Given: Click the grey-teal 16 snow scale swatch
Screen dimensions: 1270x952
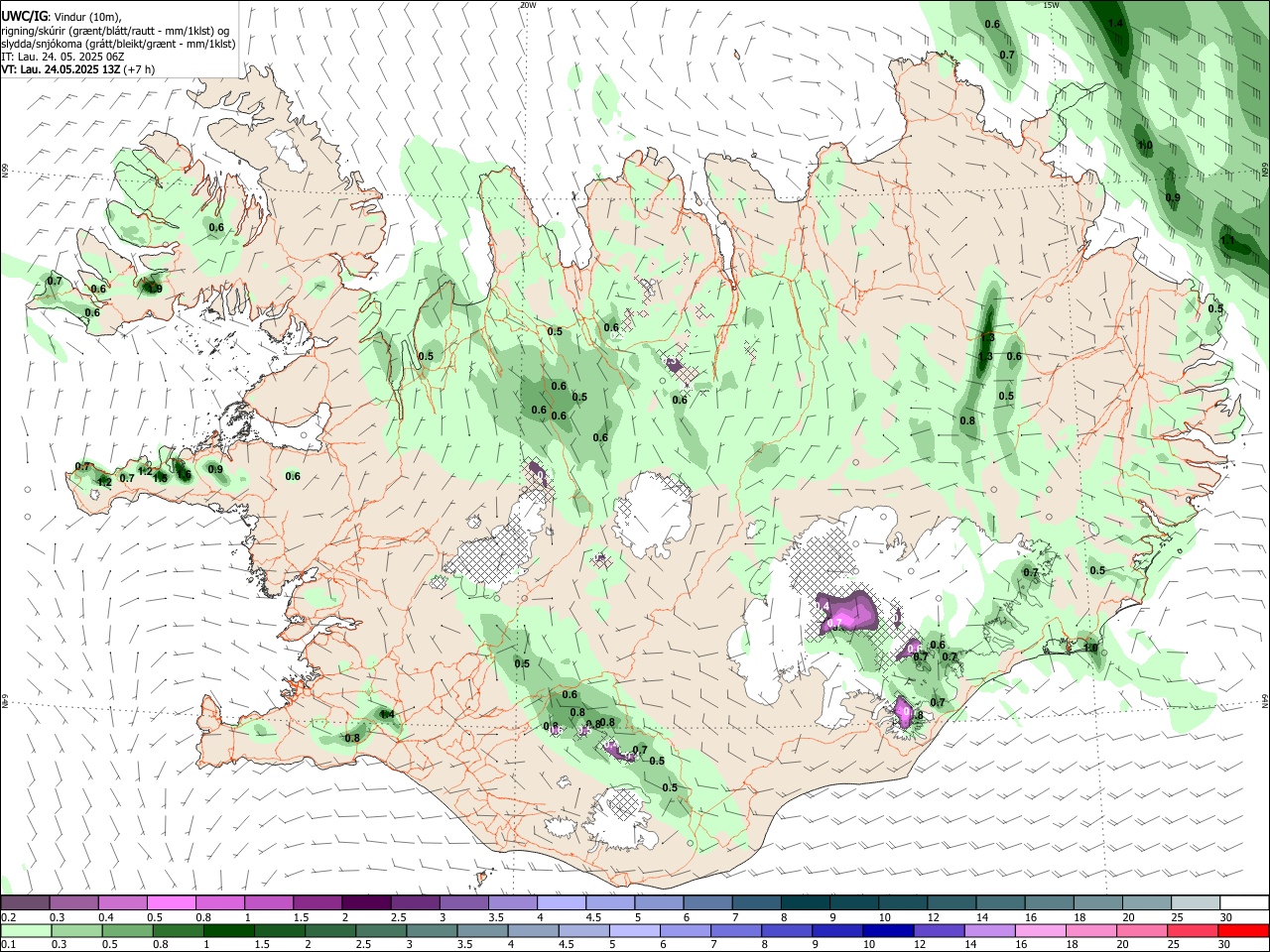Looking at the screenshot, I should pyautogui.click(x=1049, y=902).
